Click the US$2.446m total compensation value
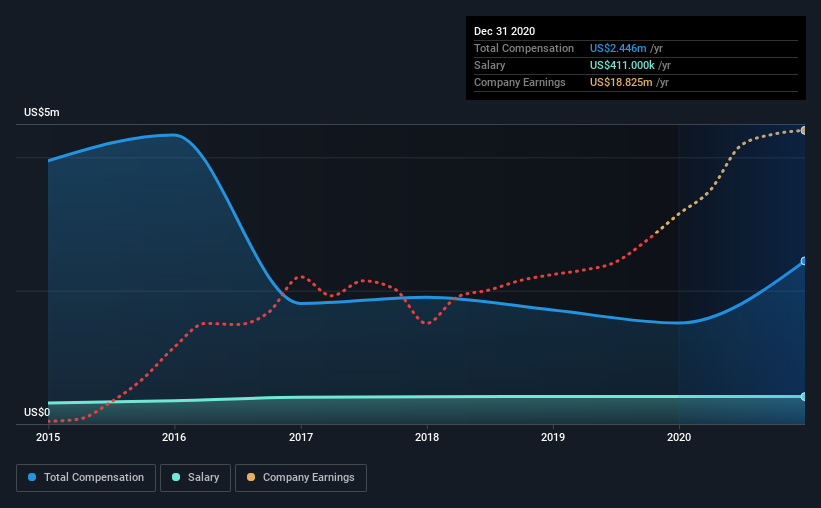821x508 pixels. pos(618,48)
